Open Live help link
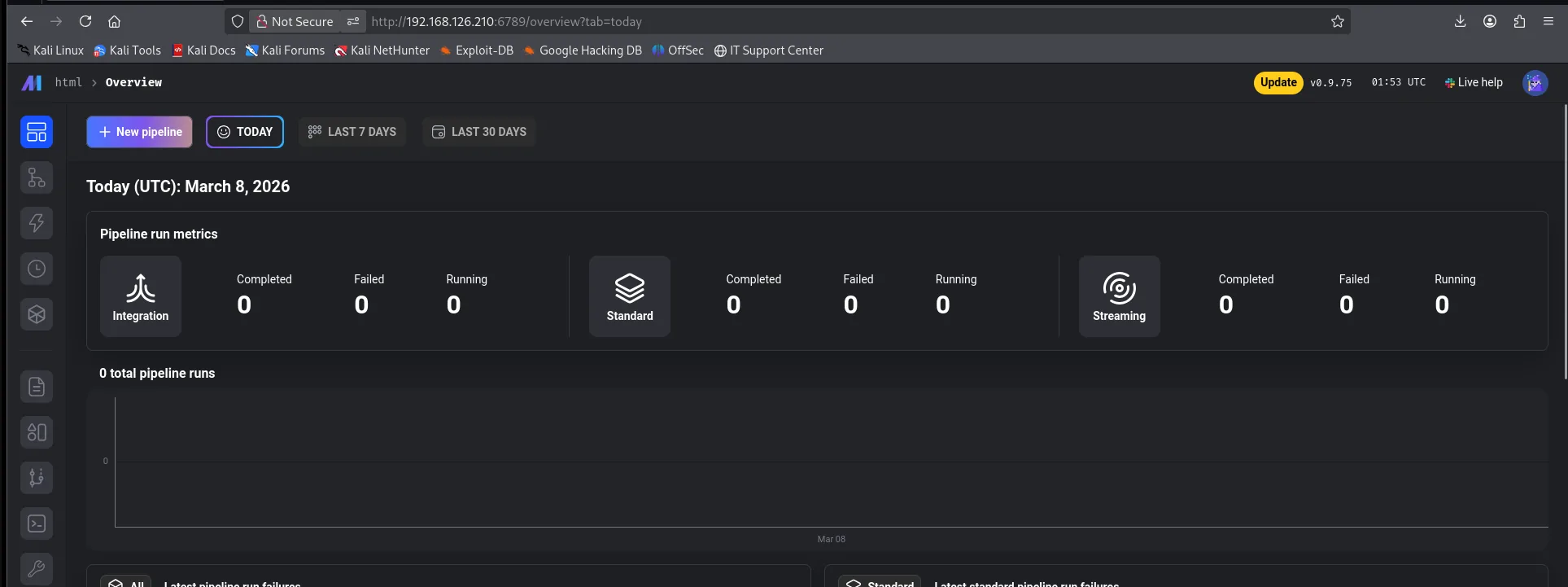Screen dimensions: 1568x587 (1474, 82)
